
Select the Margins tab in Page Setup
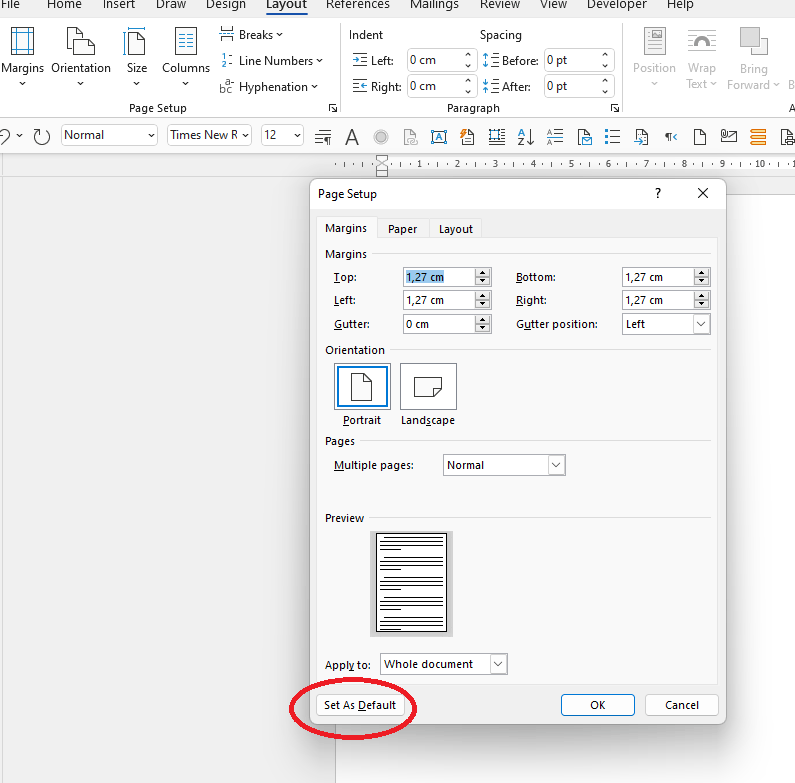tap(346, 228)
